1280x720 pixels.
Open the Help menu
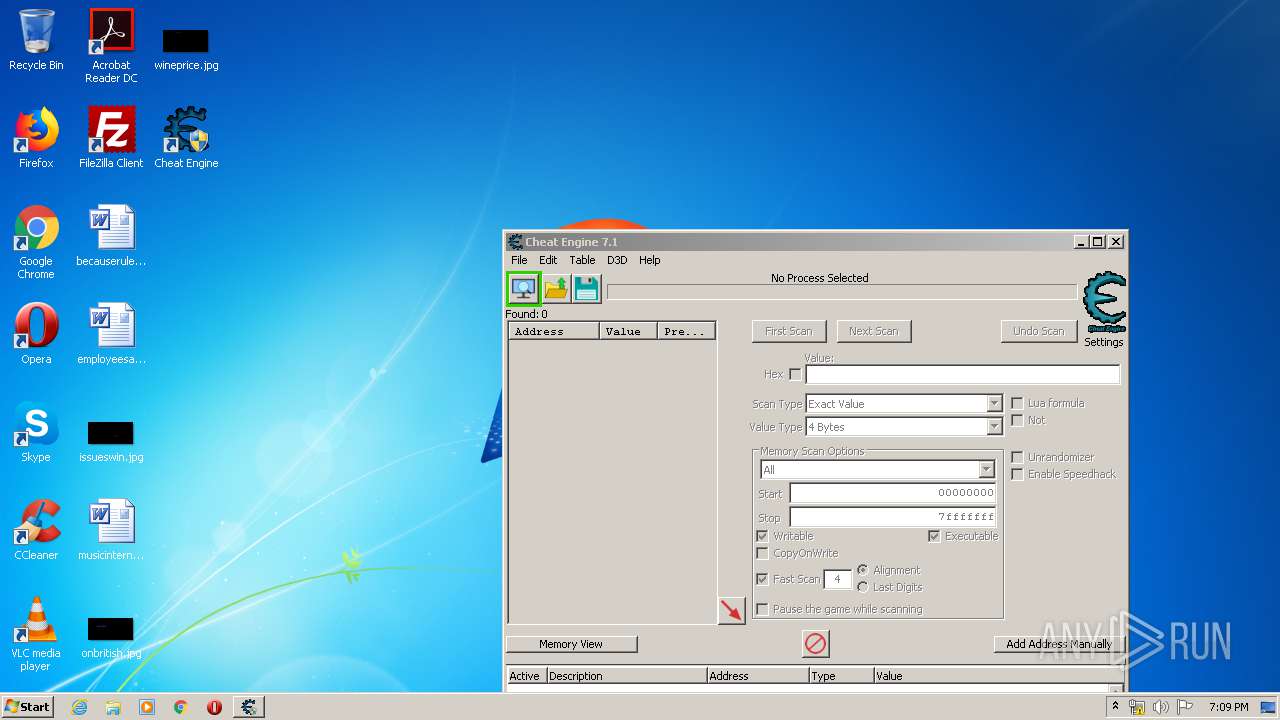coord(650,260)
